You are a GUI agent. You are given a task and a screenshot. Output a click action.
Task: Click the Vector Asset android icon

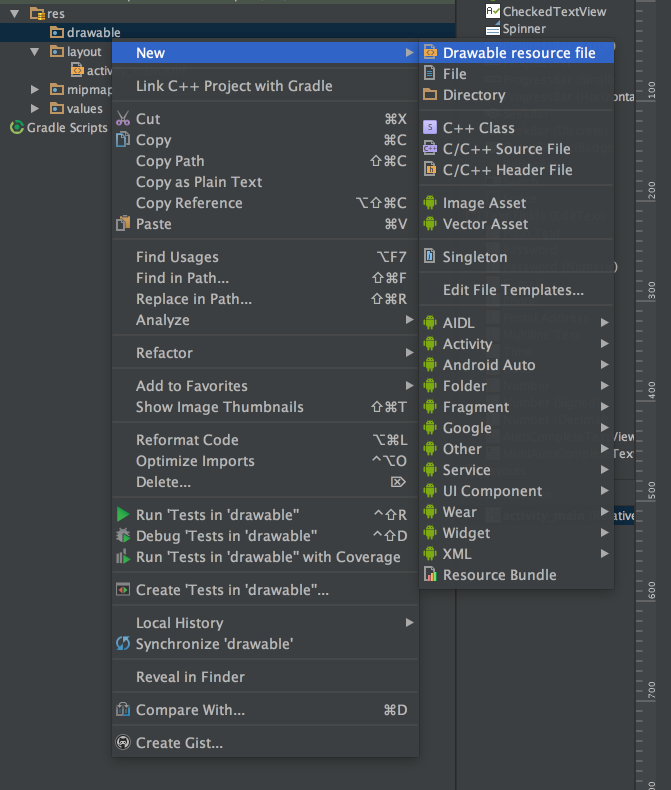pos(430,224)
